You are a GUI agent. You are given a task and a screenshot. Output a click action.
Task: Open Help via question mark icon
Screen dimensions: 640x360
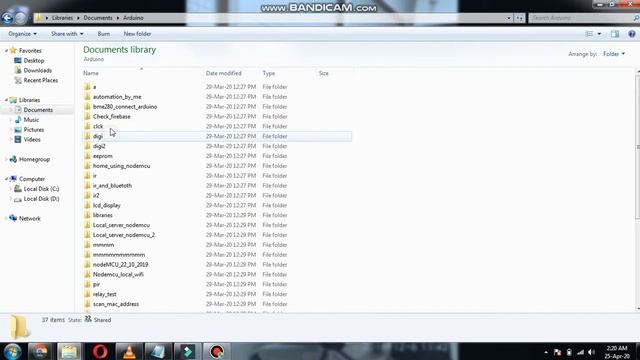click(x=631, y=34)
